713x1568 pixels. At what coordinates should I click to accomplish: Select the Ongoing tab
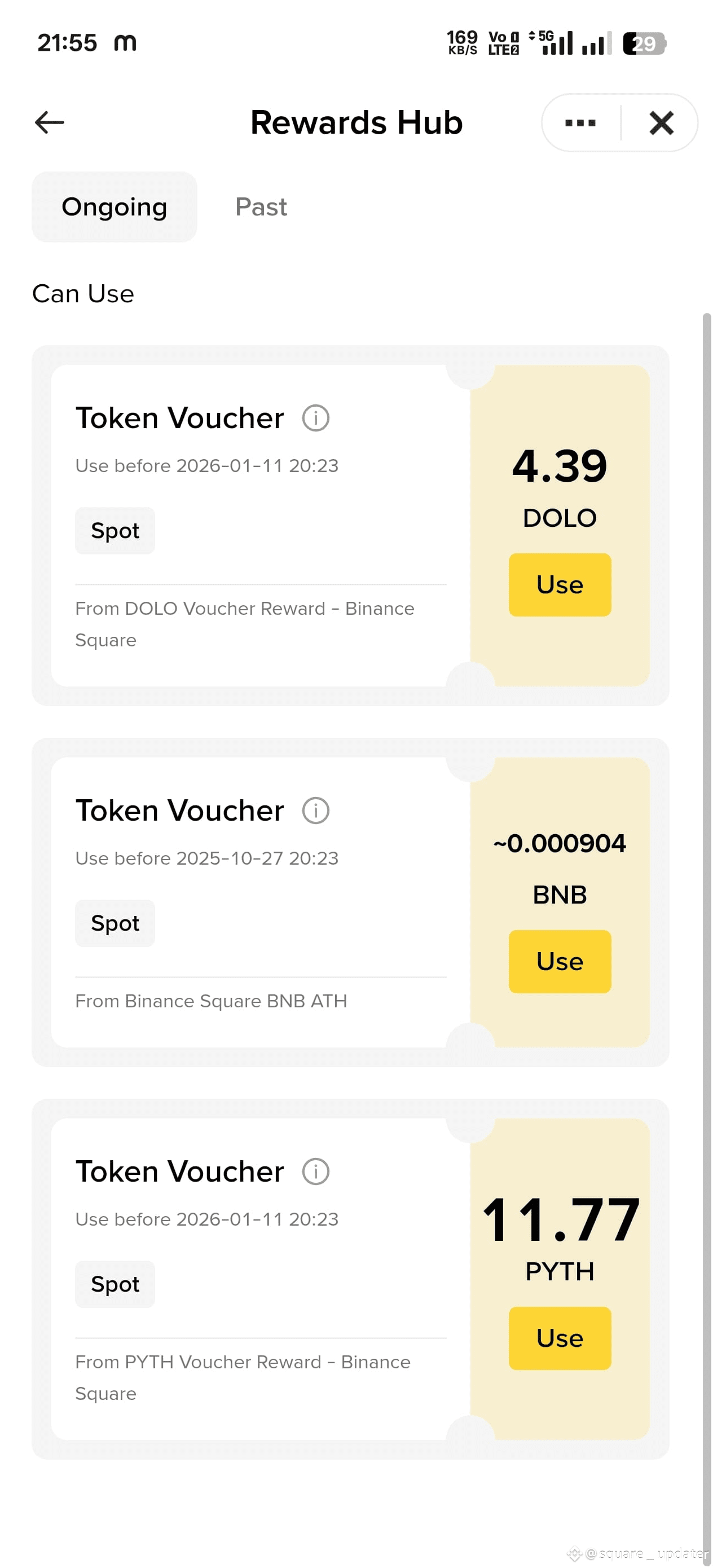pyautogui.click(x=115, y=207)
